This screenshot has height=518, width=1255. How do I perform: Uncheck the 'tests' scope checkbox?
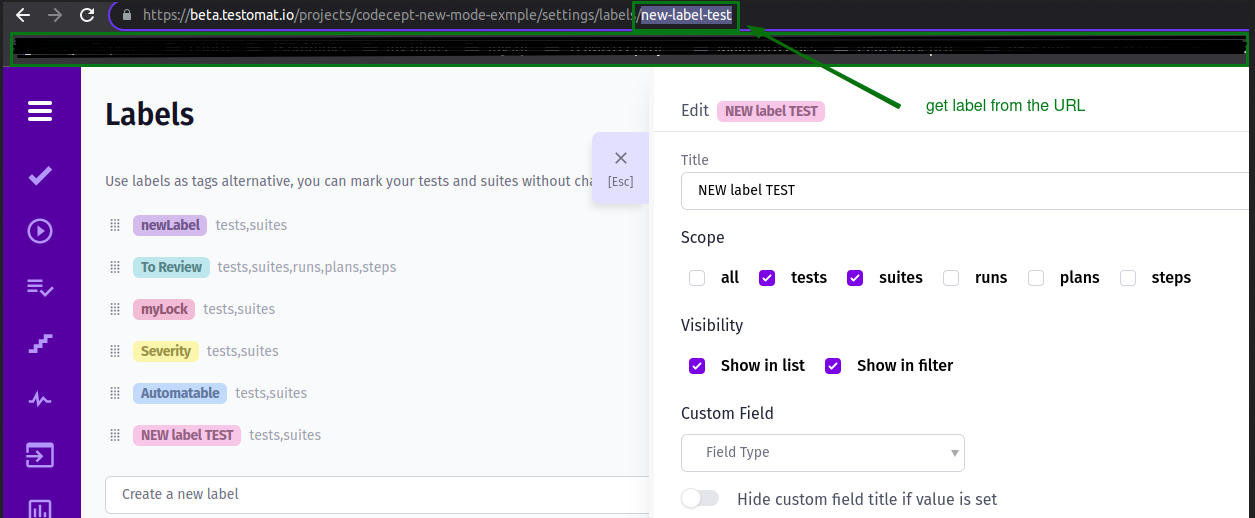pos(767,278)
